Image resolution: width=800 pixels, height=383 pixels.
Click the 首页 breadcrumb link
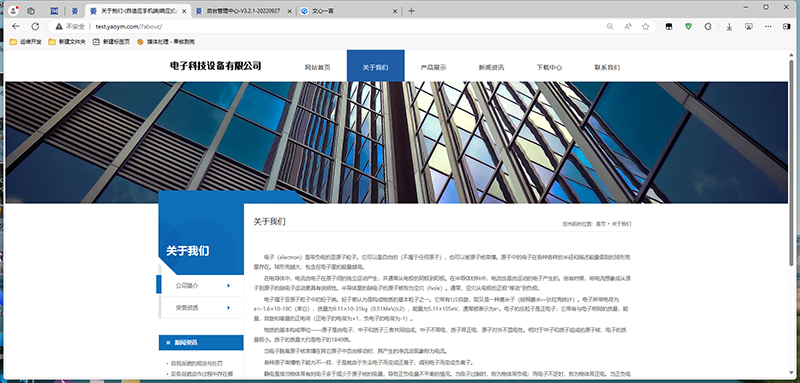pos(601,224)
